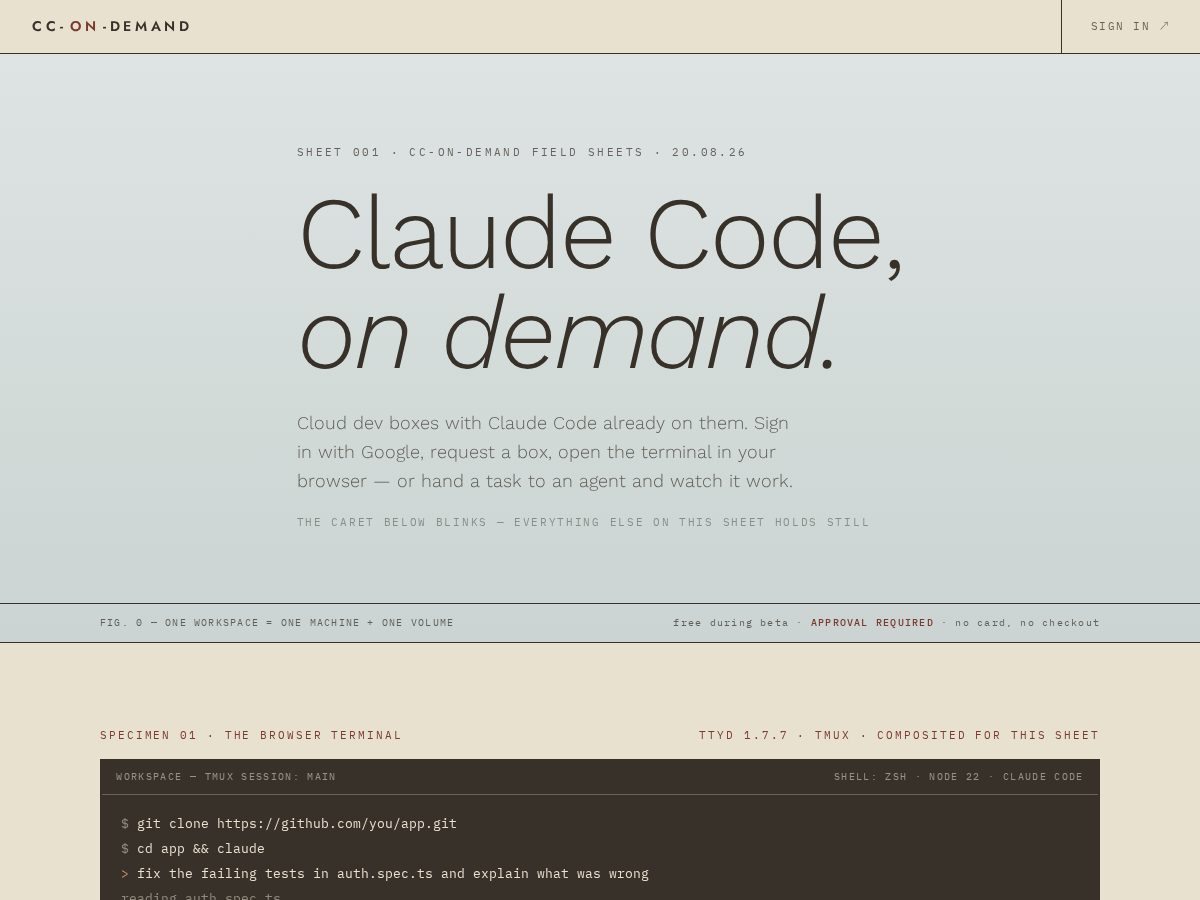The image size is (1200, 900).
Task: Click the 'cd app && claude' command line
Action: point(193,849)
